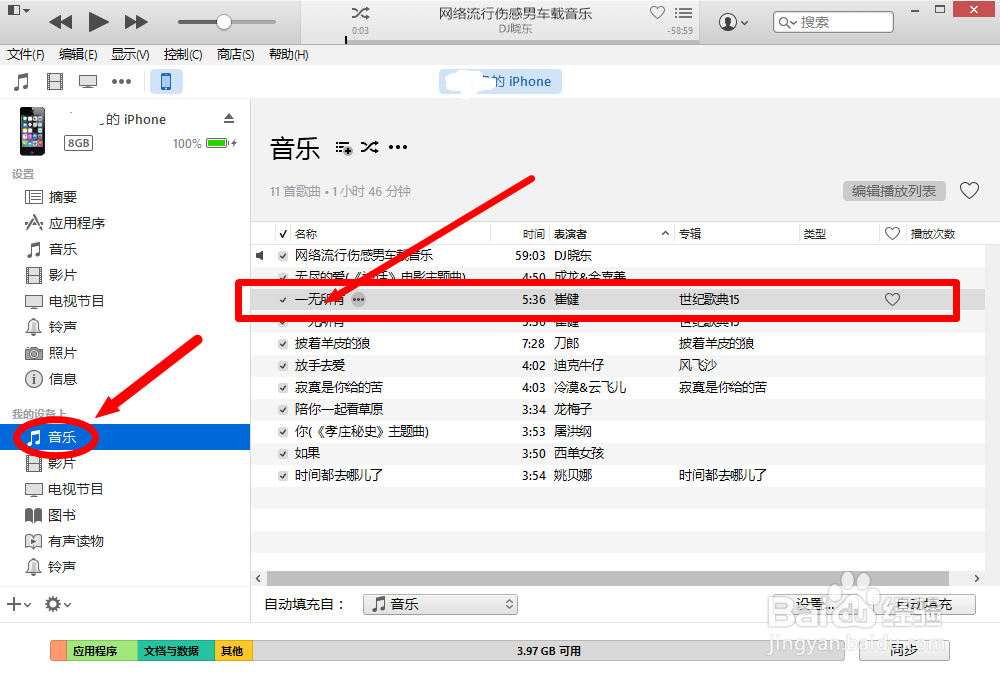1000x678 pixels.
Task: Switch to Movies using the film icon
Action: pos(54,81)
